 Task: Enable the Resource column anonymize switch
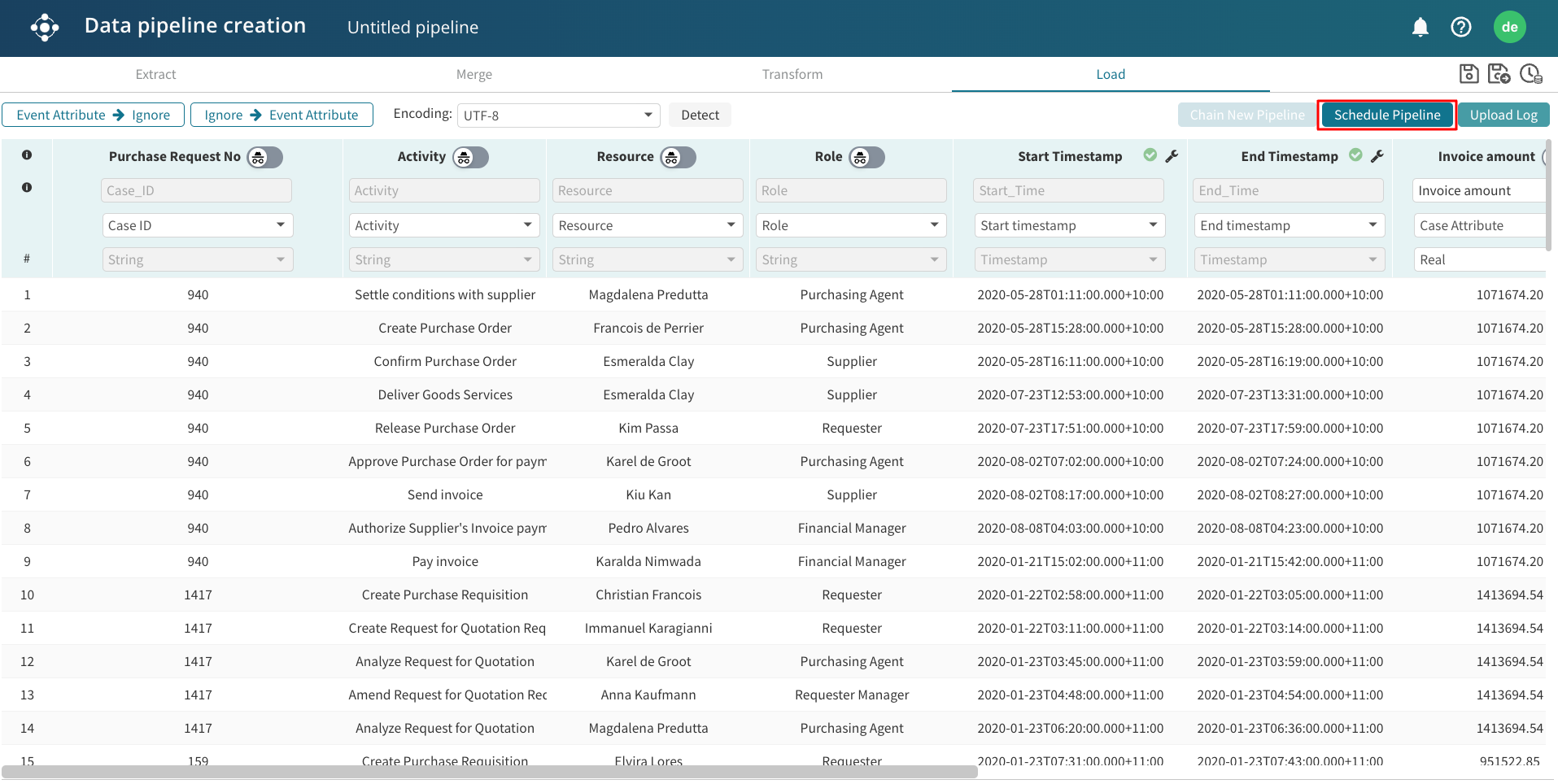679,158
